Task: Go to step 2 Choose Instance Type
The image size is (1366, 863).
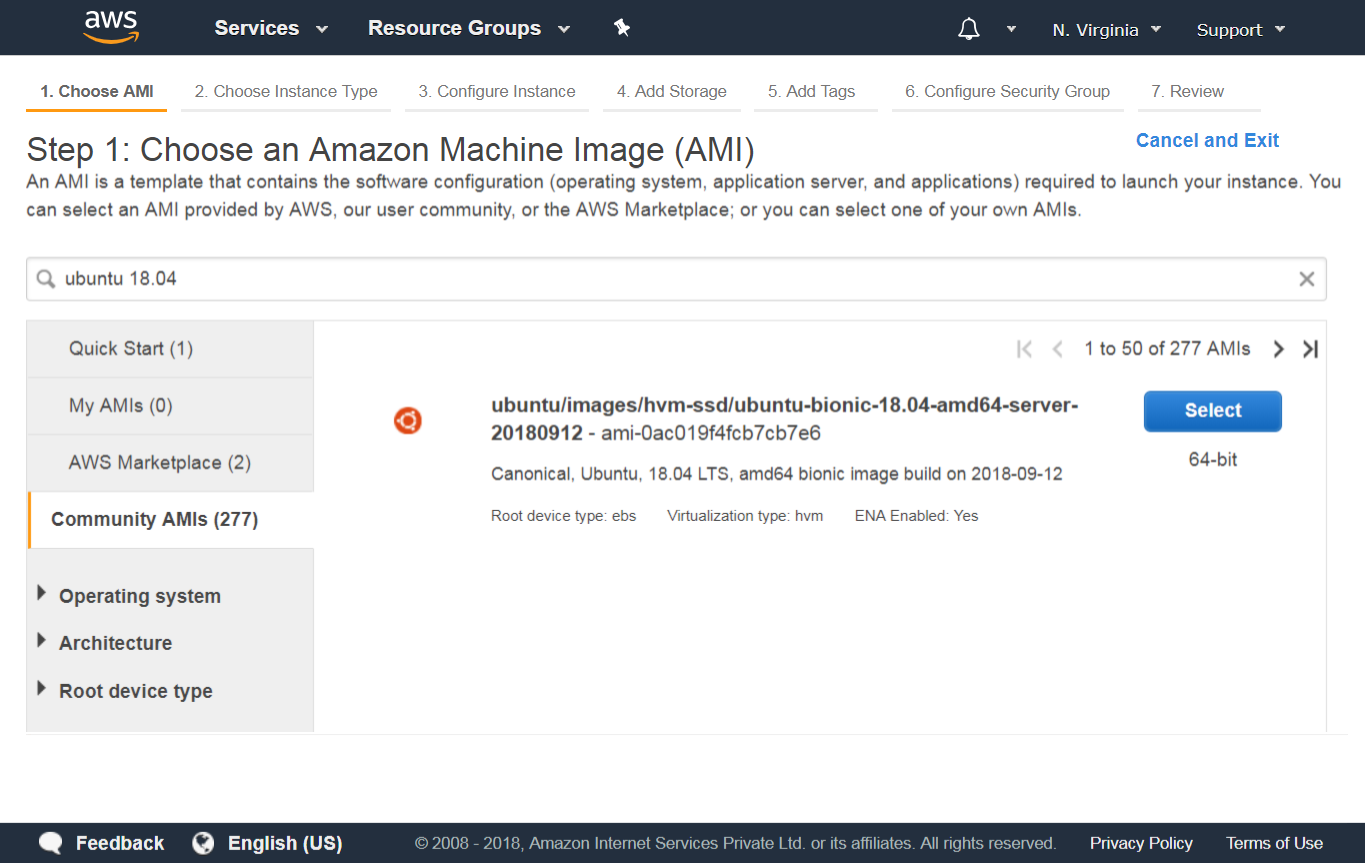Action: click(286, 92)
